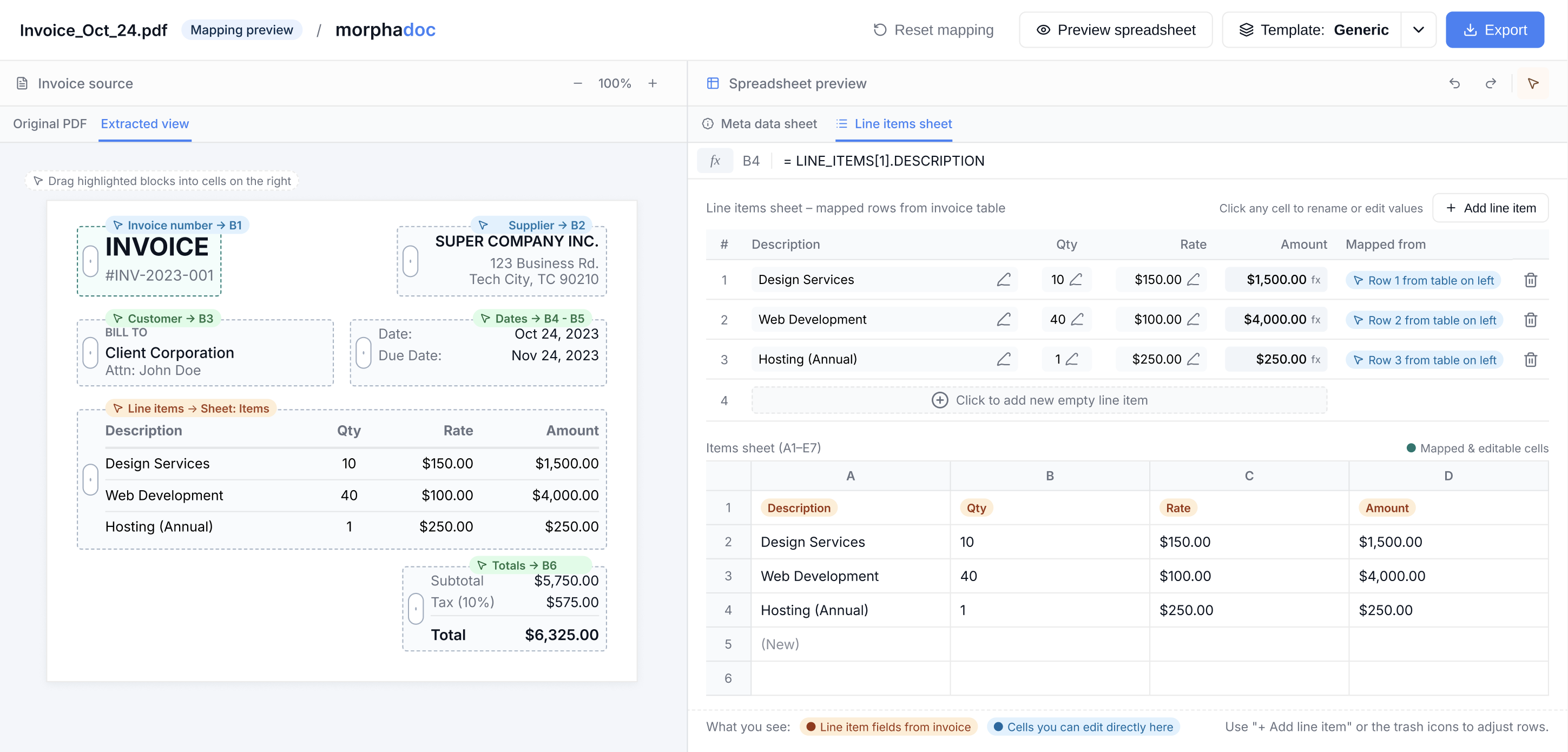Open the Template dropdown chevron
The height and width of the screenshot is (752, 1568).
click(x=1418, y=30)
